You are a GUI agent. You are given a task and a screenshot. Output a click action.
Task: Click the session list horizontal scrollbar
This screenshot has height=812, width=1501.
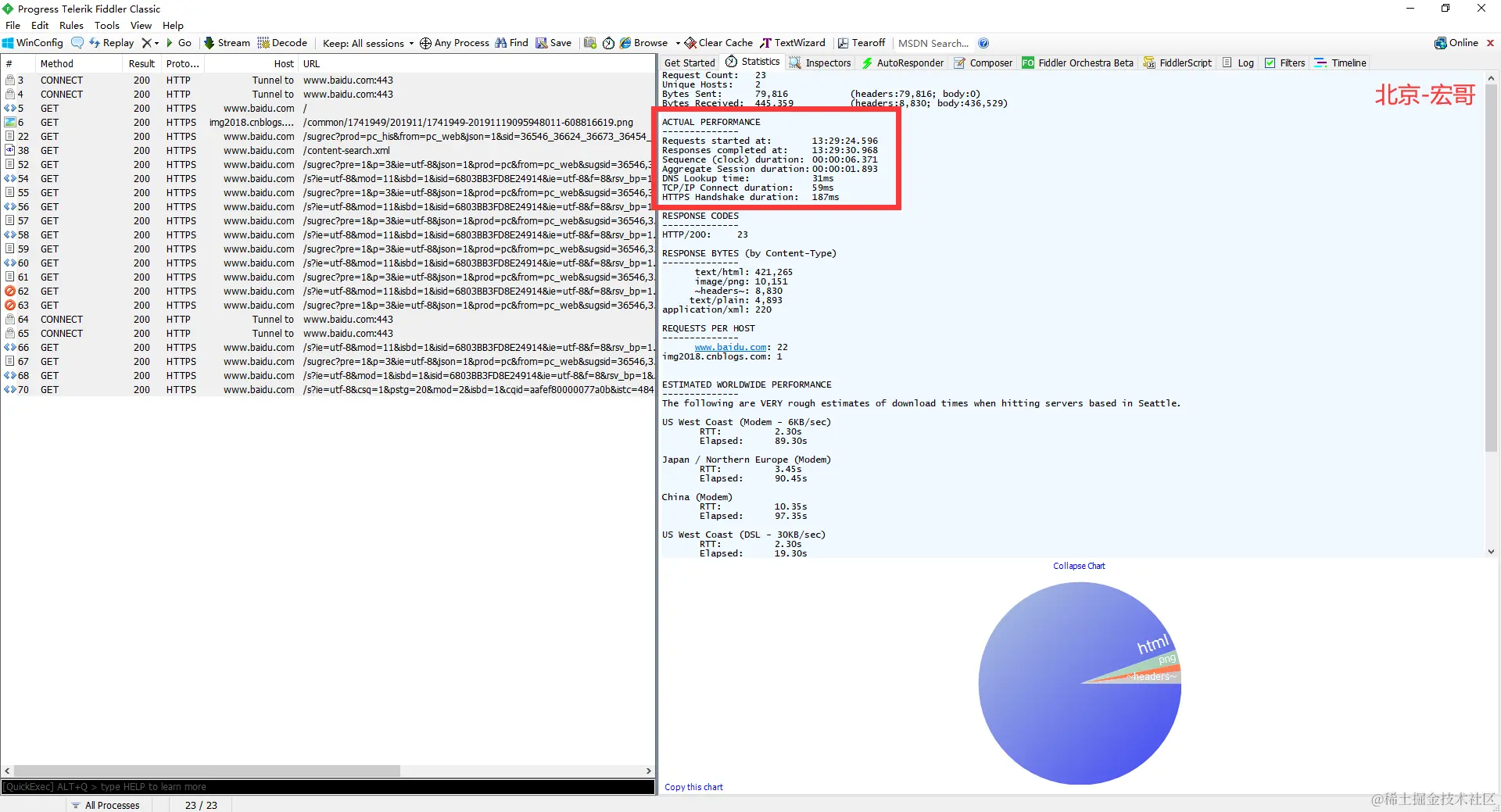point(207,771)
